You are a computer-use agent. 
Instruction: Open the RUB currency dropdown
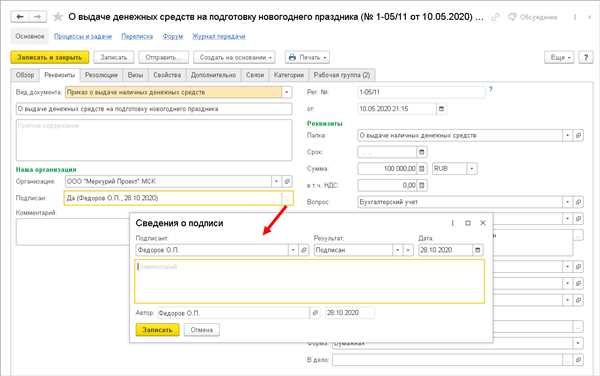472,169
